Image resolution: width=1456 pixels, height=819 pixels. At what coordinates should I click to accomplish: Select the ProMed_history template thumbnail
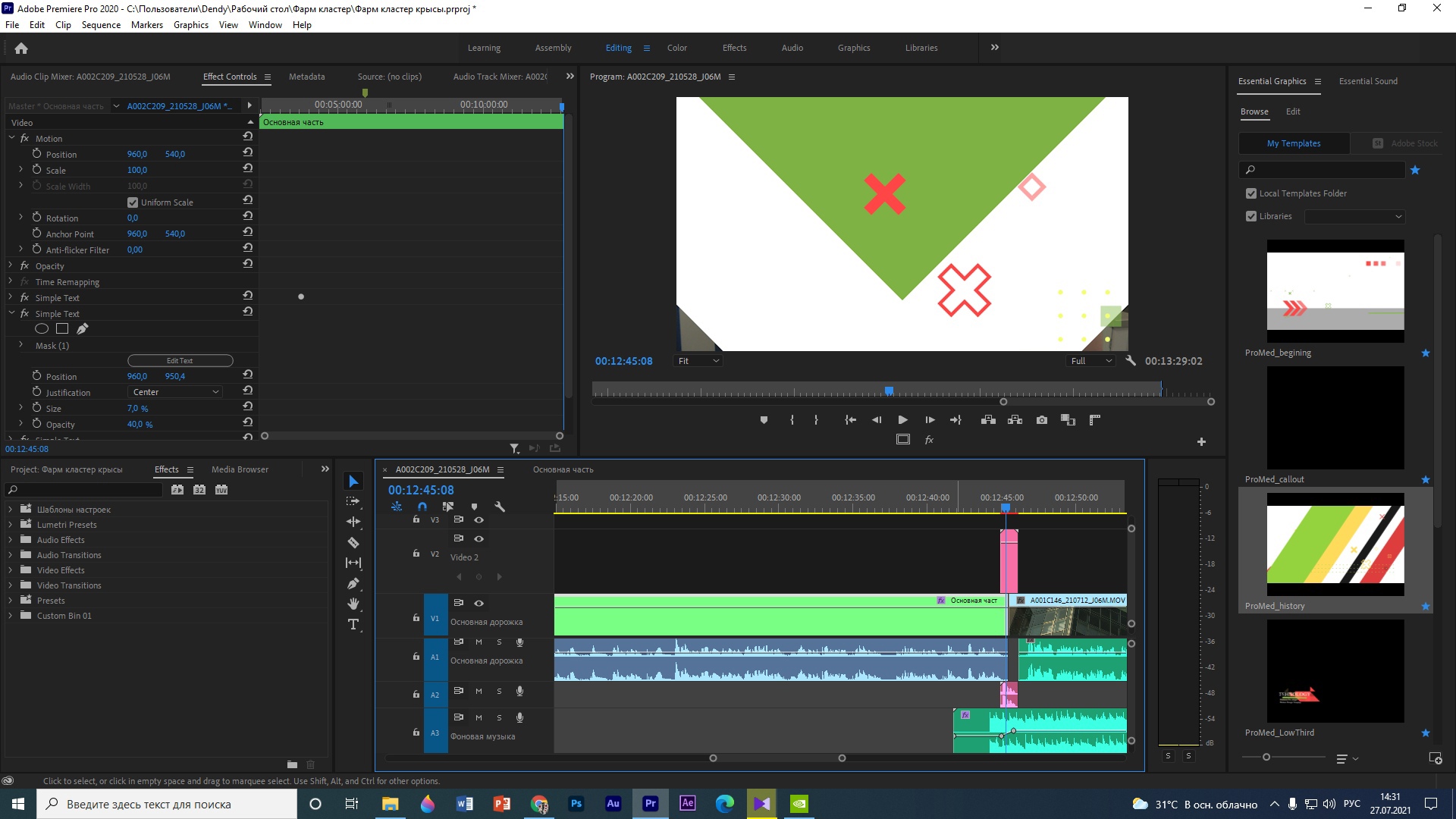[1335, 544]
